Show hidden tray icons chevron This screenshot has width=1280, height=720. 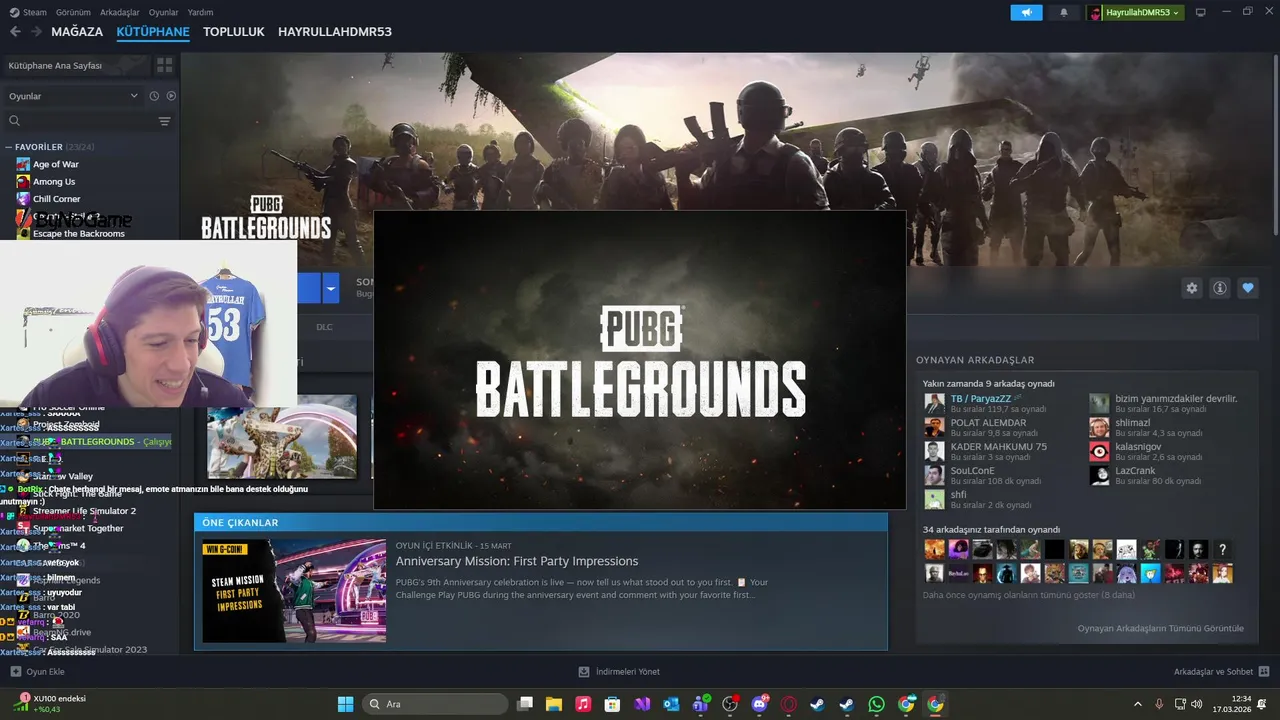[1137, 704]
